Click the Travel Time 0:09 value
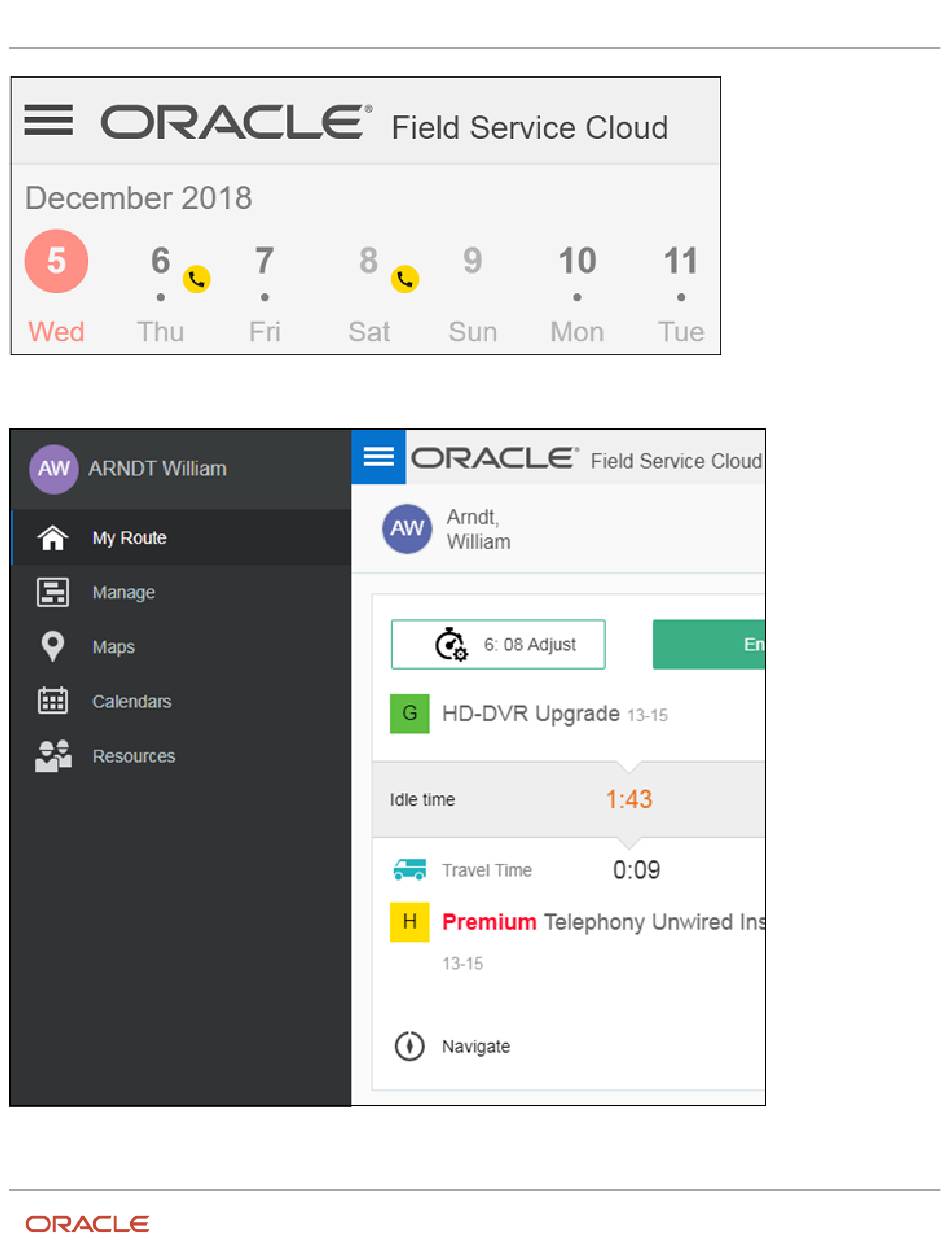The width and height of the screenshot is (950, 1260). (x=636, y=870)
